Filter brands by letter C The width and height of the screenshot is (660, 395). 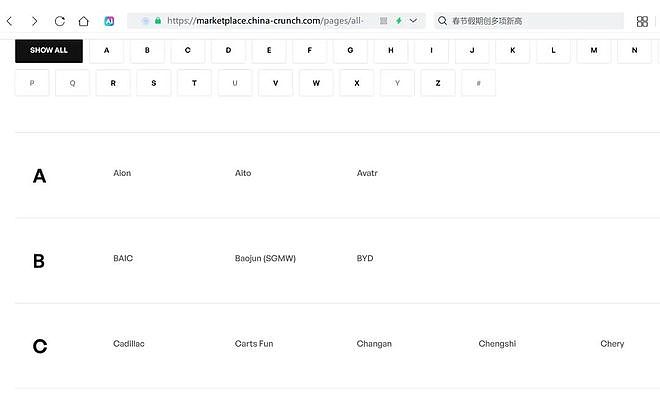(188, 51)
